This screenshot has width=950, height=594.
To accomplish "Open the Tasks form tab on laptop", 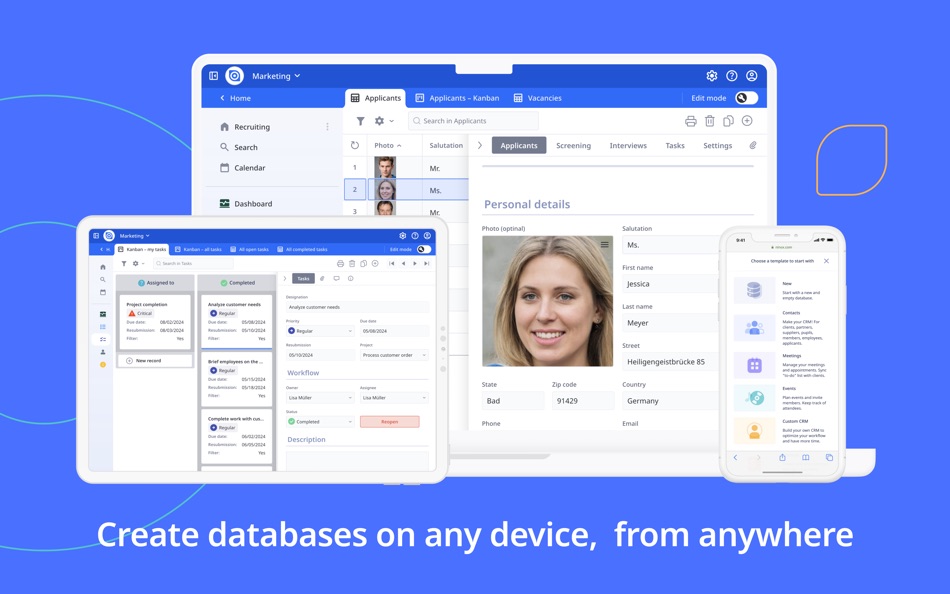I will pos(675,145).
